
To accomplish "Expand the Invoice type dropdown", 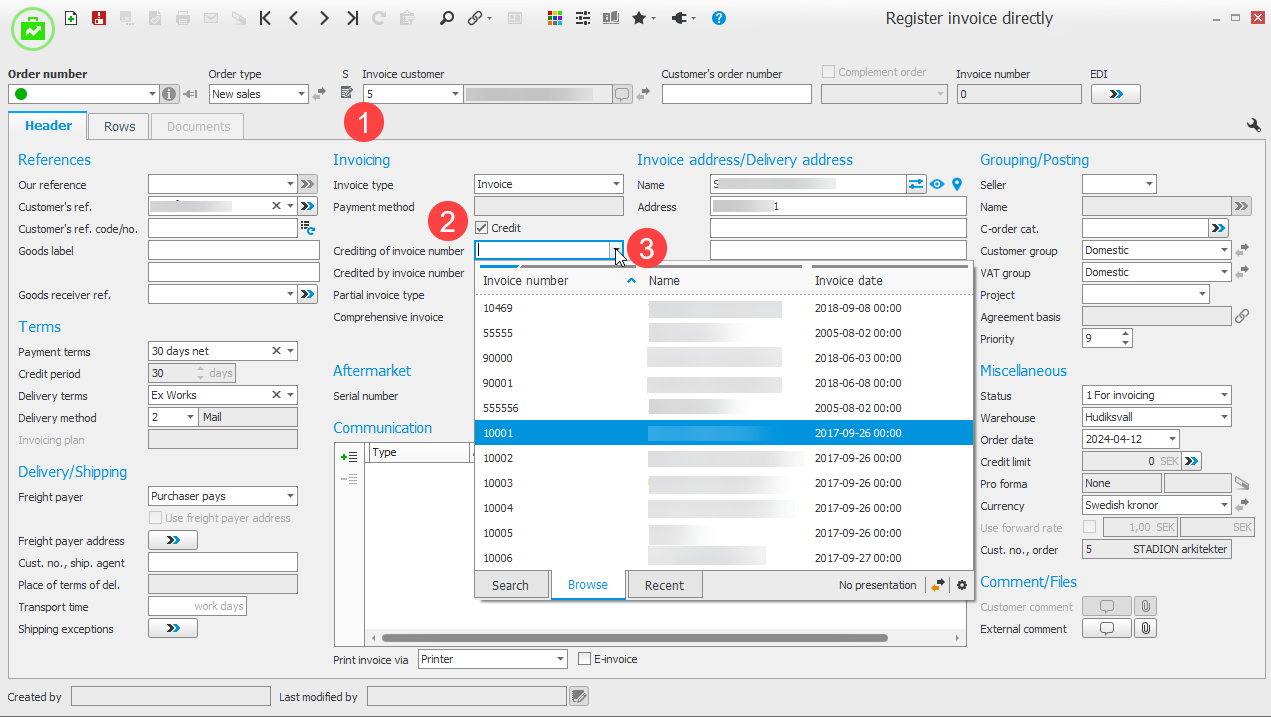I will point(616,185).
